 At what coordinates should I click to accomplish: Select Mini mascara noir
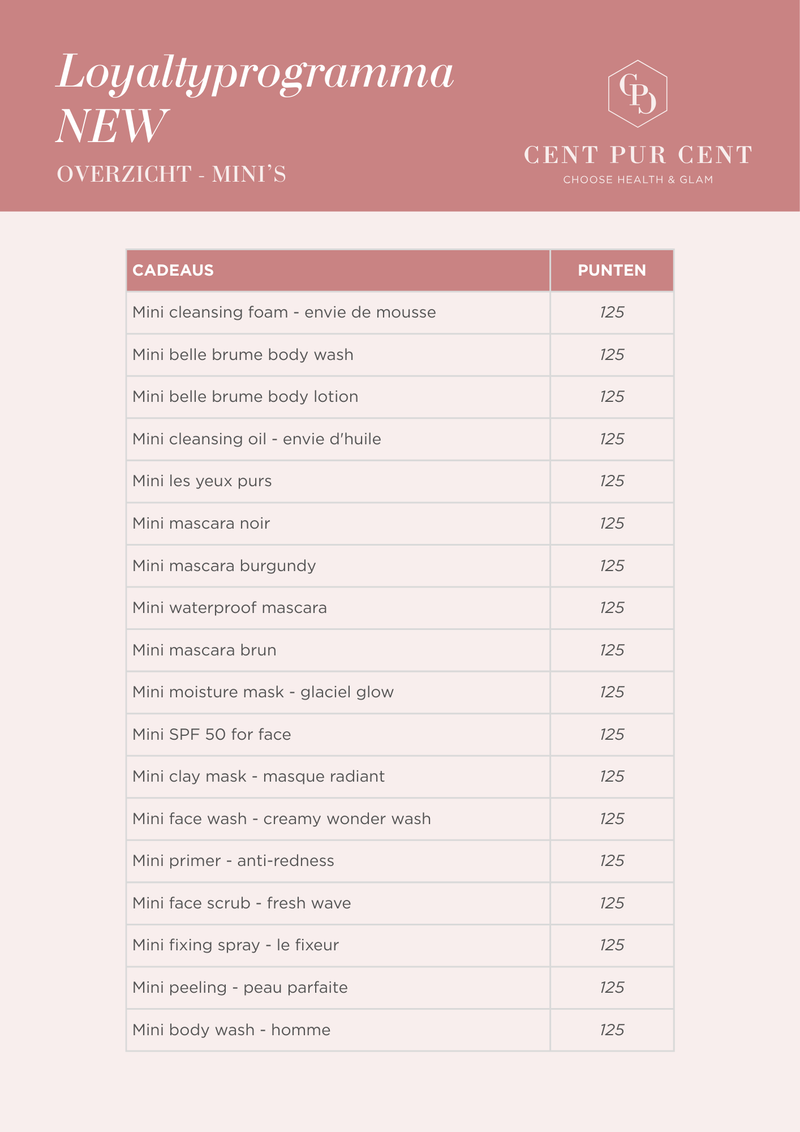pos(201,523)
